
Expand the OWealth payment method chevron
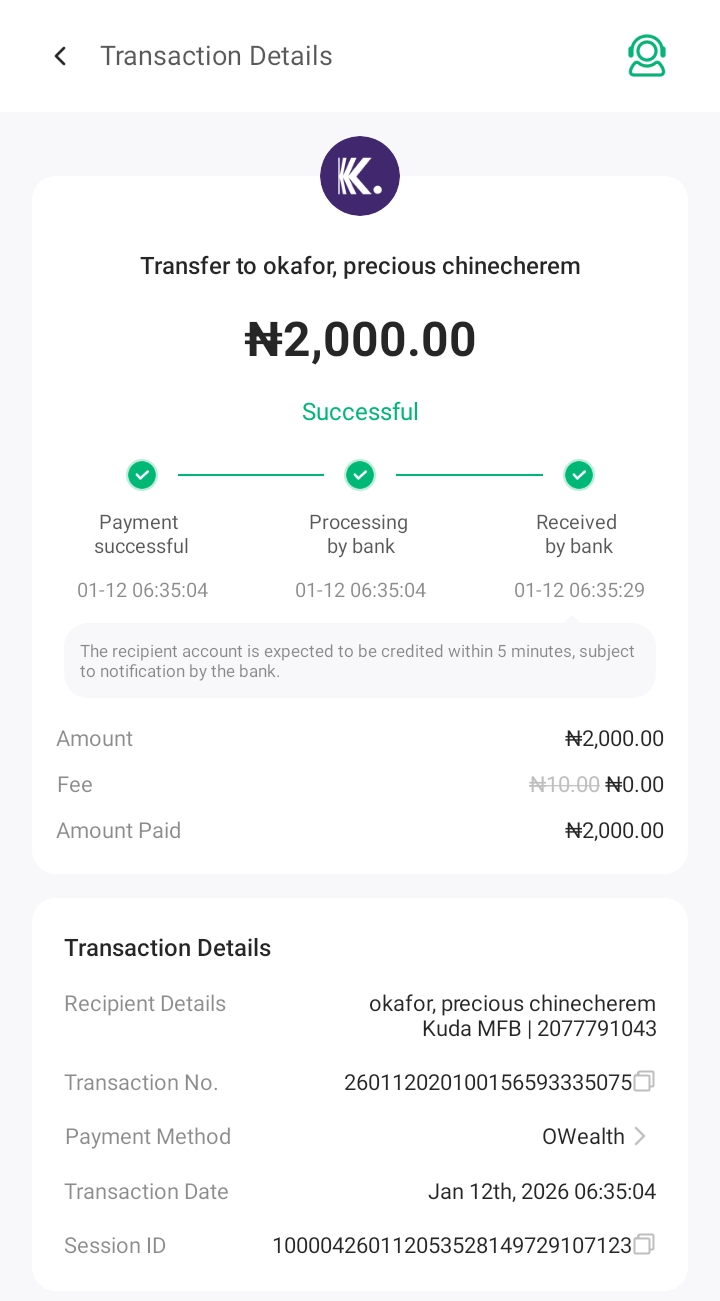click(x=641, y=1136)
